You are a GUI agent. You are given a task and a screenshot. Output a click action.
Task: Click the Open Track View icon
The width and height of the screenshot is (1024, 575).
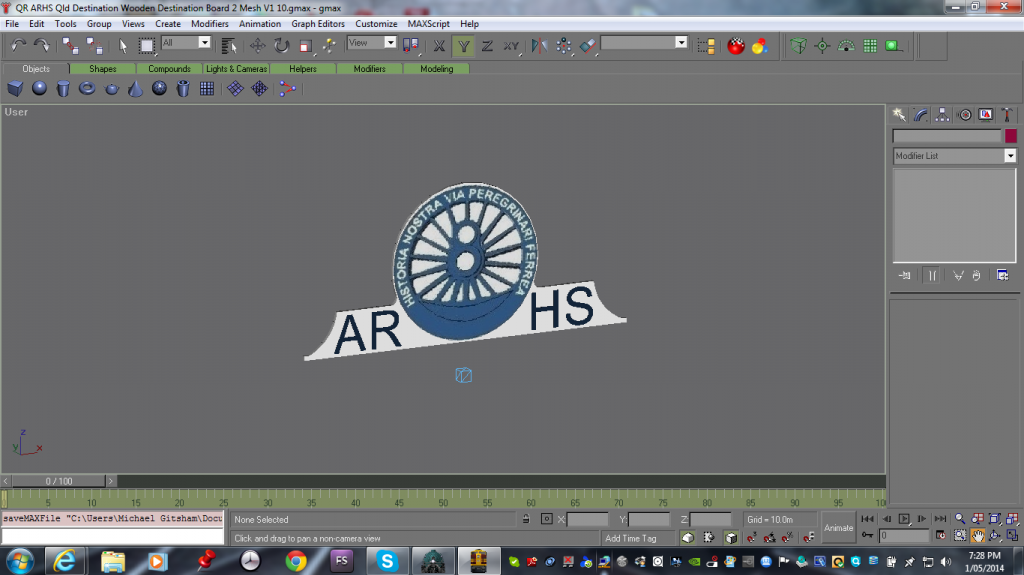tap(706, 46)
